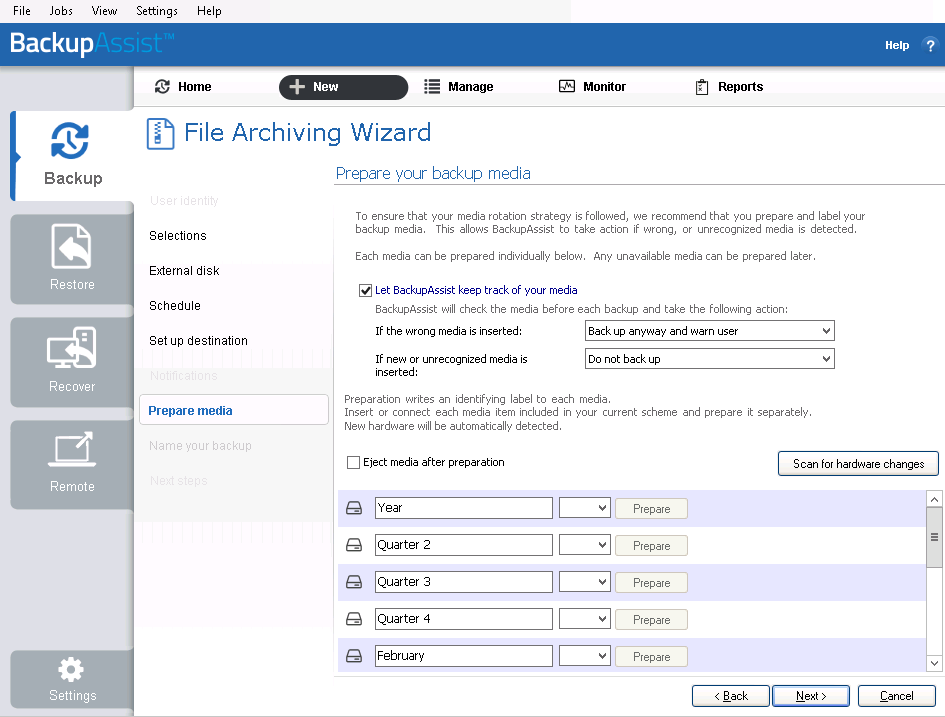Enable Eject media after preparation

[x=353, y=462]
